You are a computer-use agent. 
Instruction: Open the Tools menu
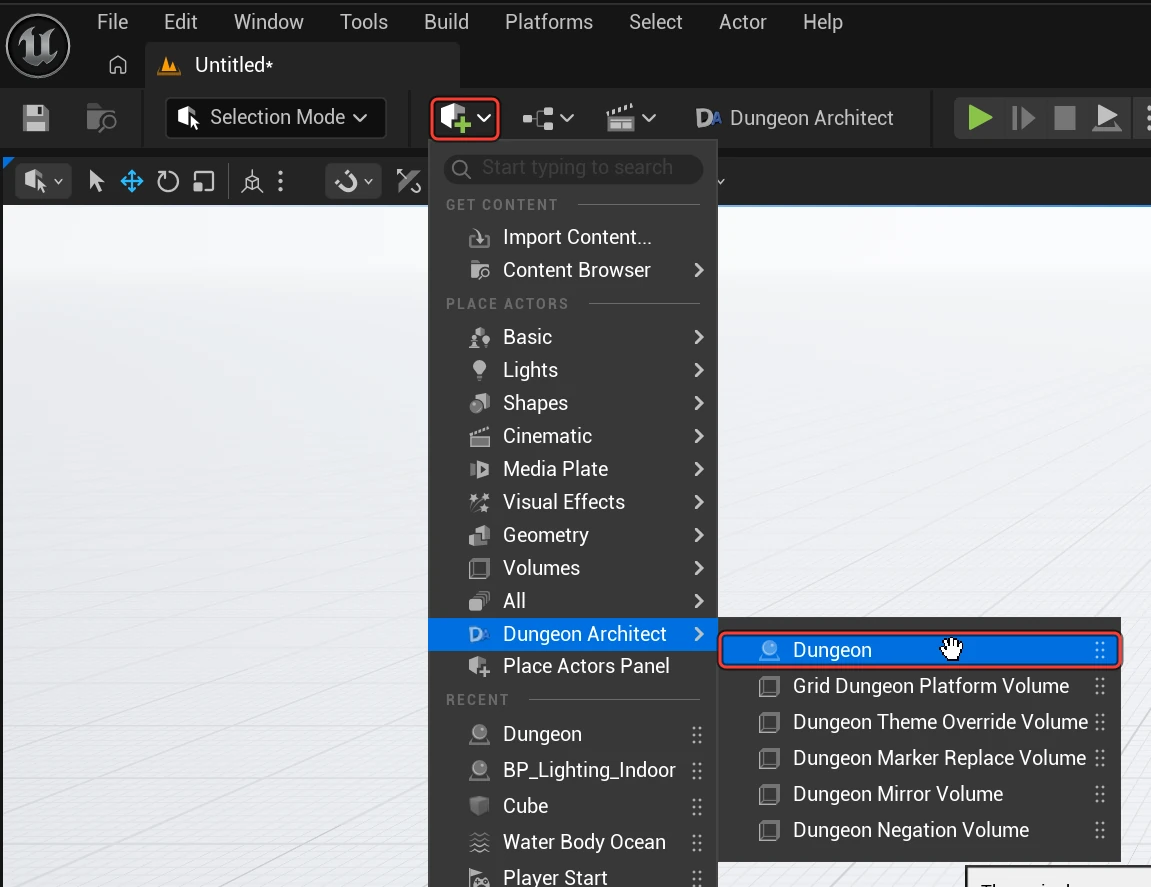point(363,22)
